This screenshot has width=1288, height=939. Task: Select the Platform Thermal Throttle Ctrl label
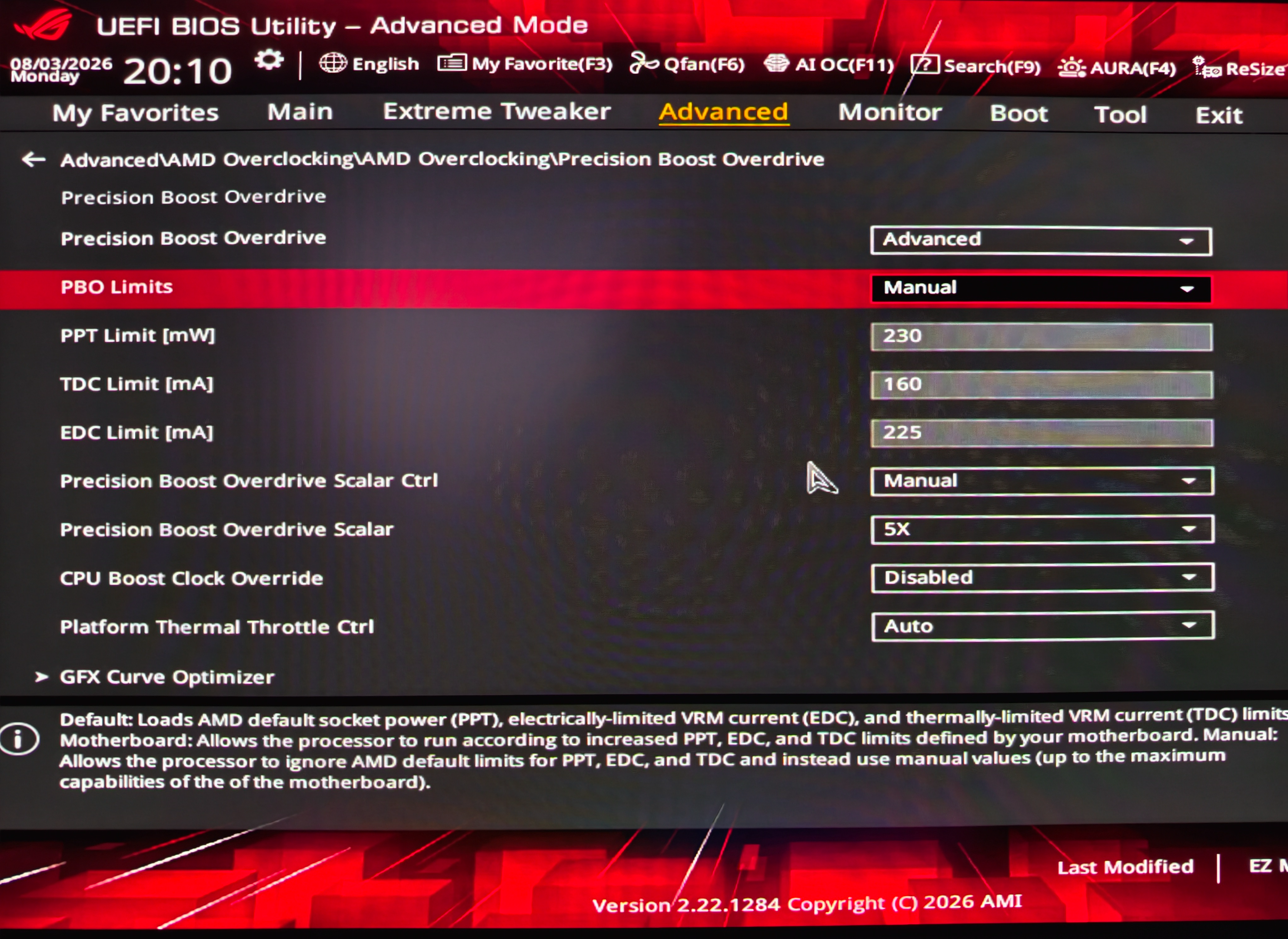217,627
